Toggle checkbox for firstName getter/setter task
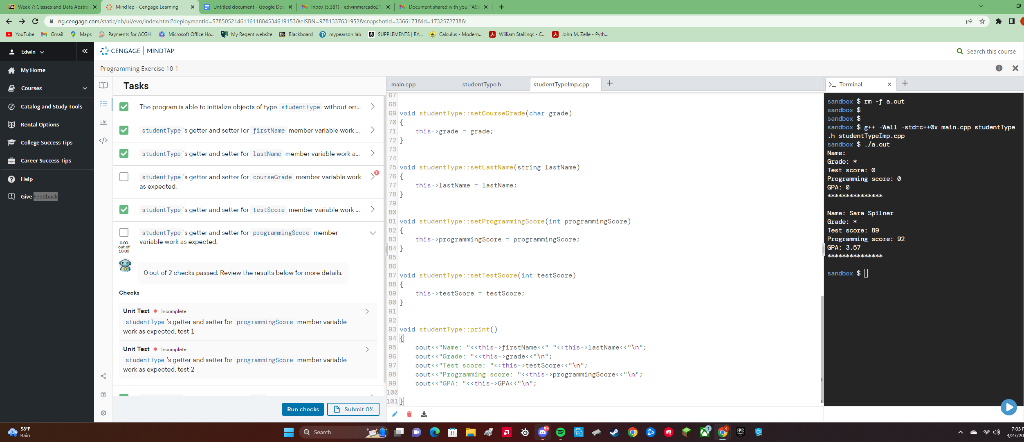 pos(124,130)
